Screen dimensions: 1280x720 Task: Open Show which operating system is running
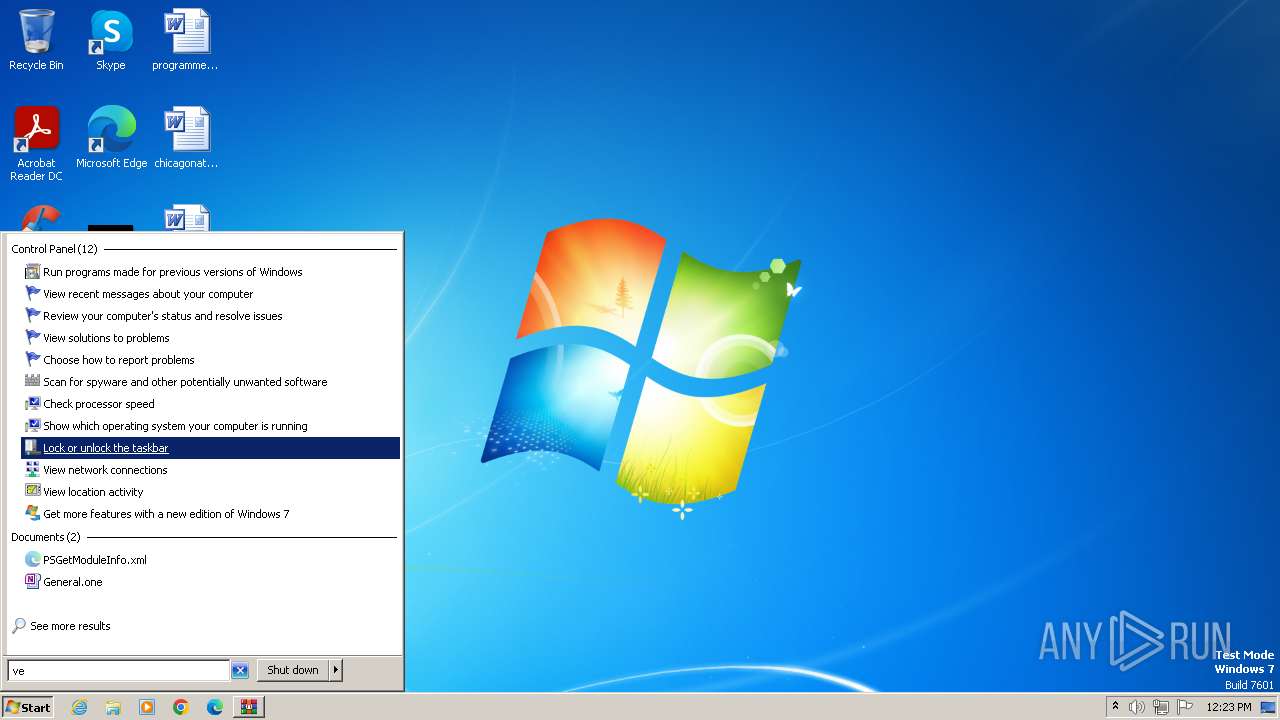(x=210, y=426)
